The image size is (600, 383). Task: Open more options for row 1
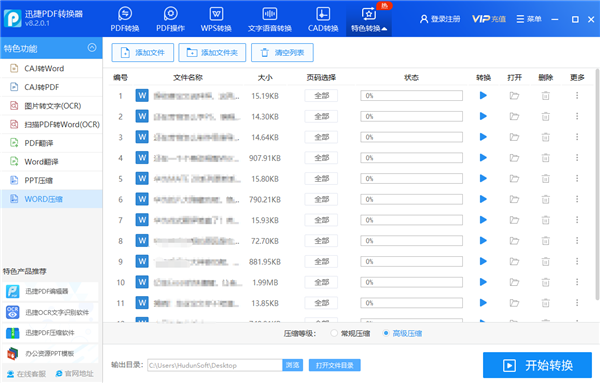pyautogui.click(x=577, y=95)
